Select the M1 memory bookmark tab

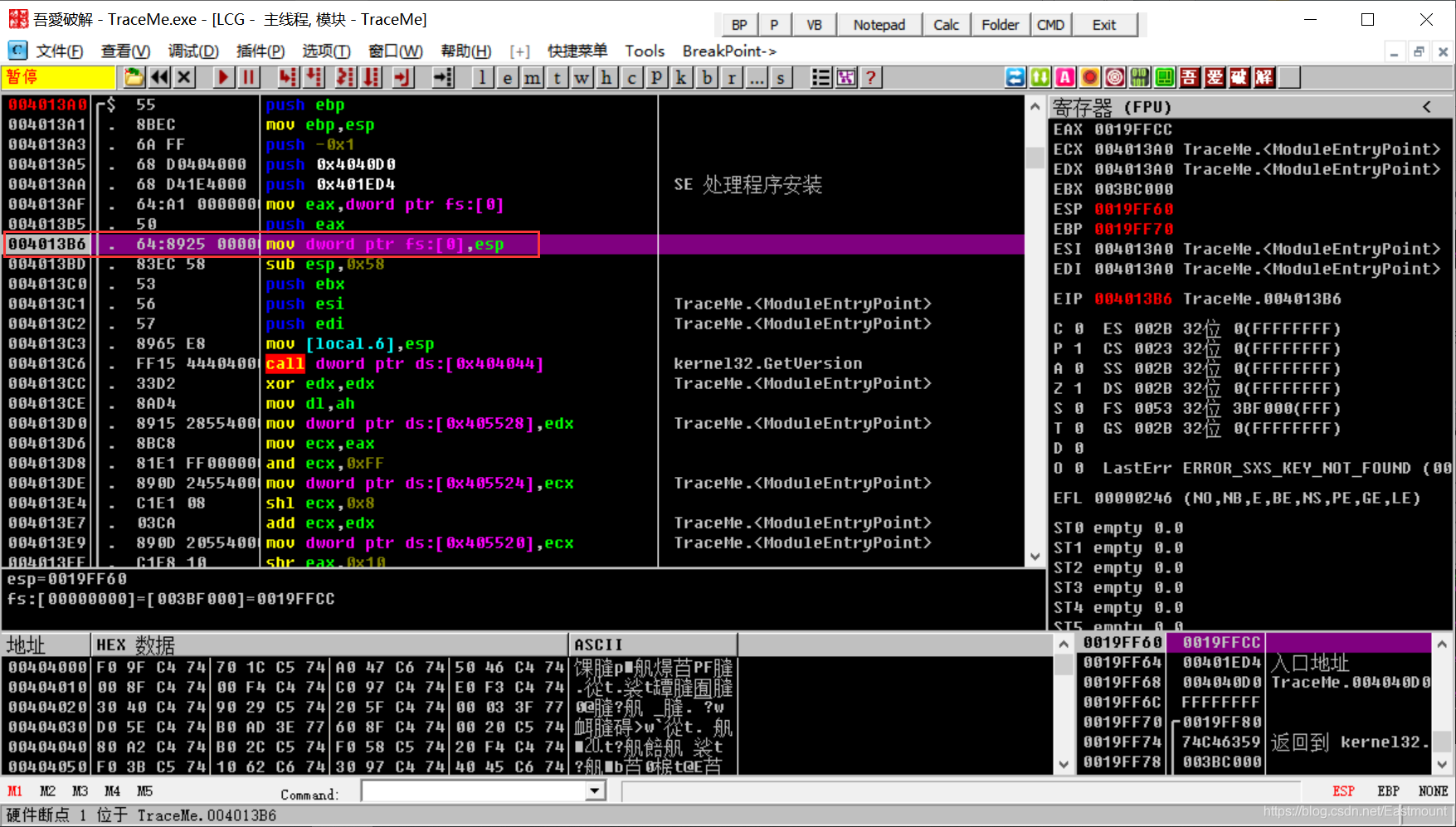tap(15, 791)
